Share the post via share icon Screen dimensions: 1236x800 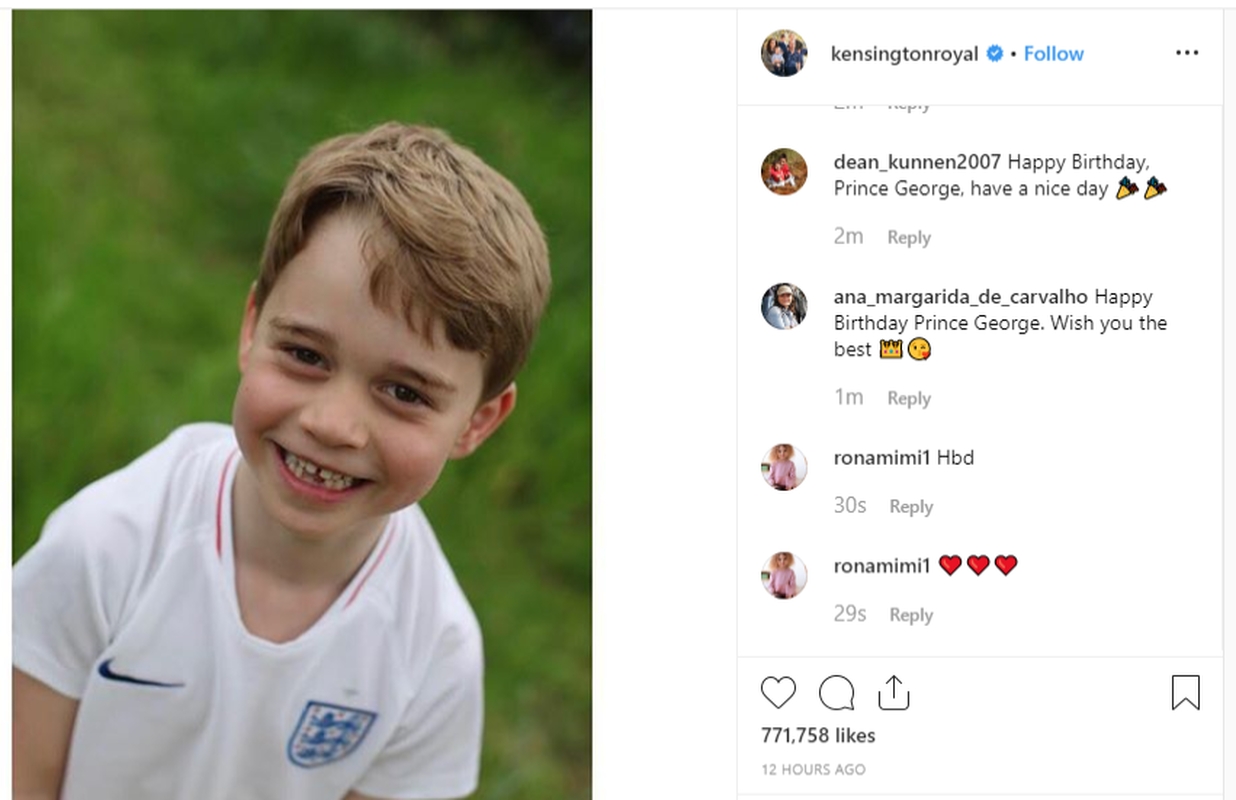893,693
